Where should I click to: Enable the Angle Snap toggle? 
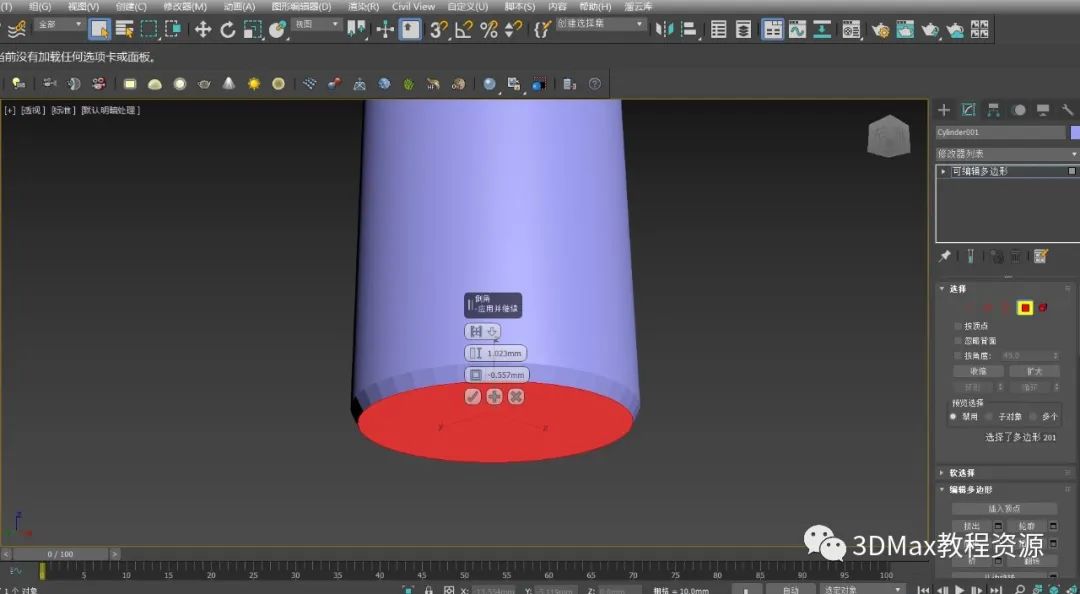pos(464,29)
